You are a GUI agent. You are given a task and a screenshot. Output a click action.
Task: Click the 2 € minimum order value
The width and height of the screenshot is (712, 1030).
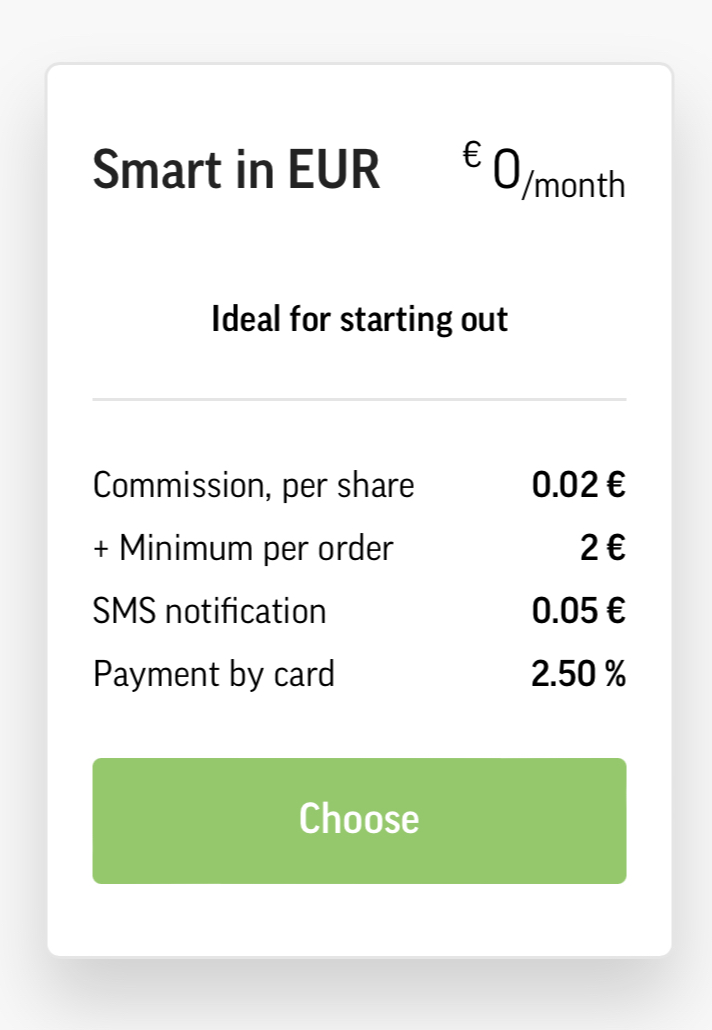[603, 548]
